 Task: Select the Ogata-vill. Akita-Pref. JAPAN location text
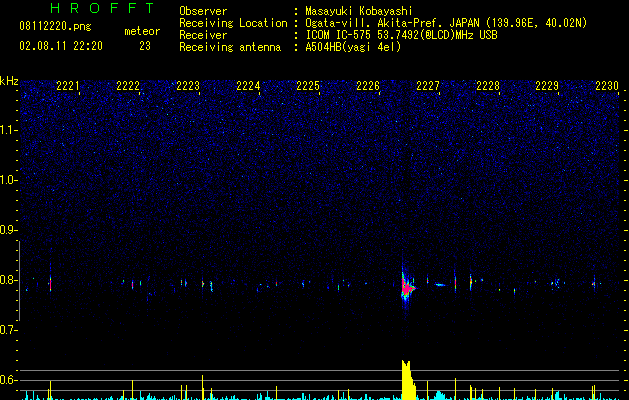pos(446,23)
